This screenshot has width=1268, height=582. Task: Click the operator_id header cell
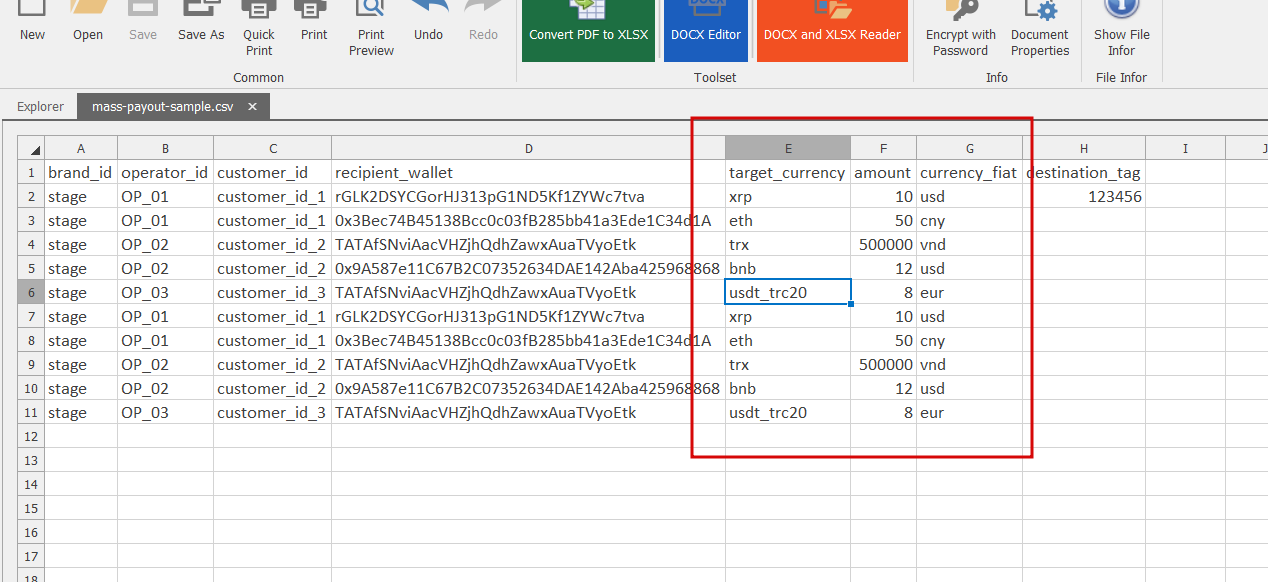pyautogui.click(x=165, y=172)
